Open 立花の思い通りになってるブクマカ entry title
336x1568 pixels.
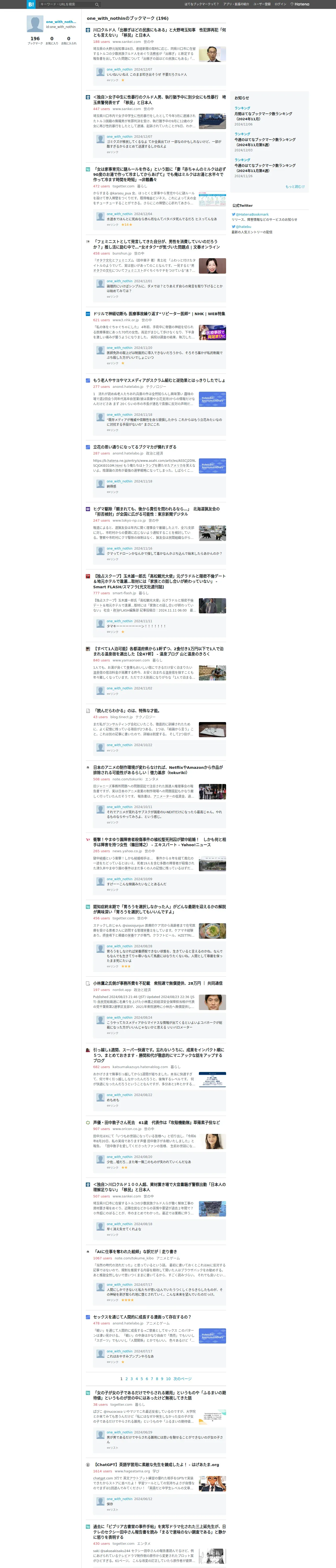click(135, 447)
